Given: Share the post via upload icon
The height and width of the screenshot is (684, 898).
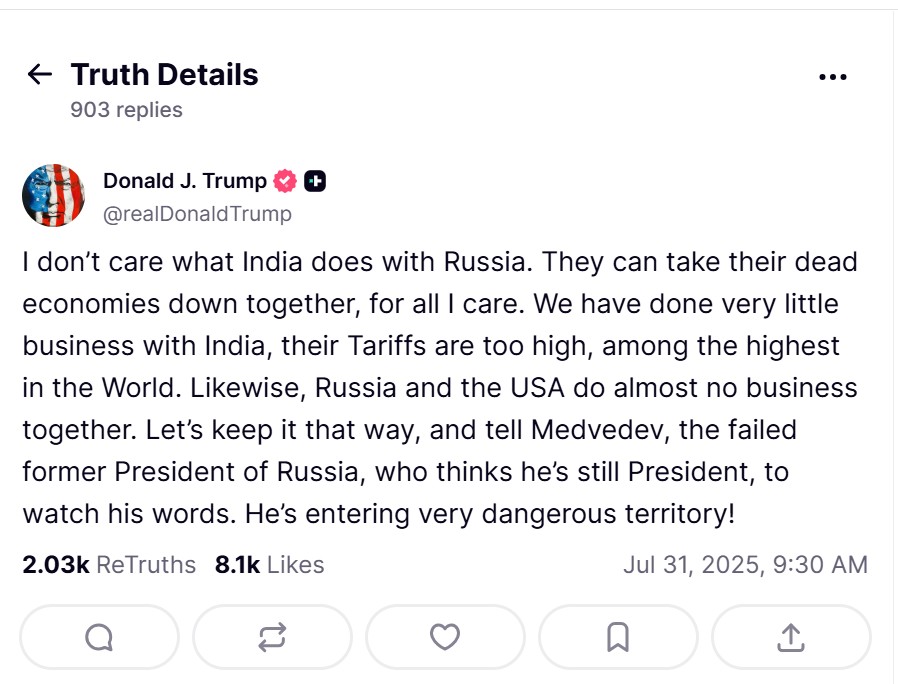Looking at the screenshot, I should point(790,637).
